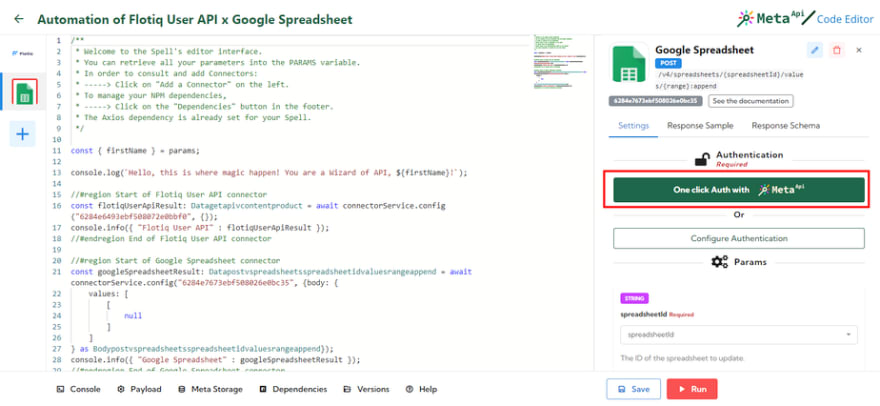Click the STRING type badge
Image resolution: width=880 pixels, height=406 pixels.
[634, 299]
